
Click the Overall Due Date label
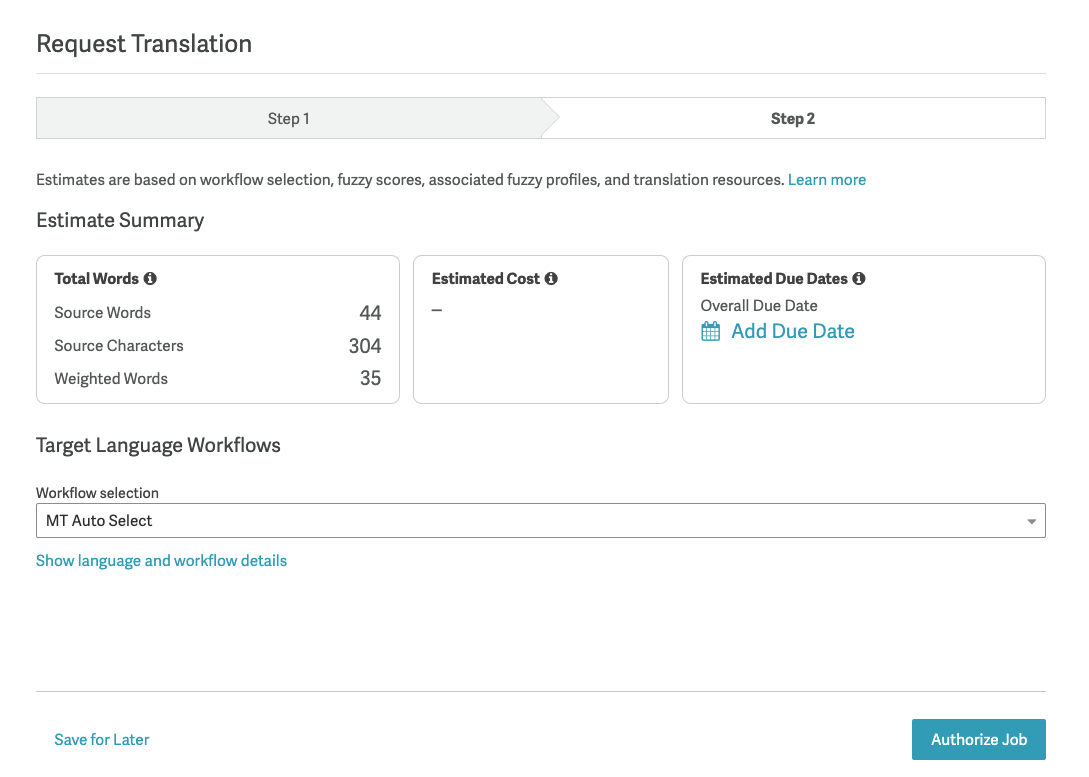pyautogui.click(x=758, y=306)
